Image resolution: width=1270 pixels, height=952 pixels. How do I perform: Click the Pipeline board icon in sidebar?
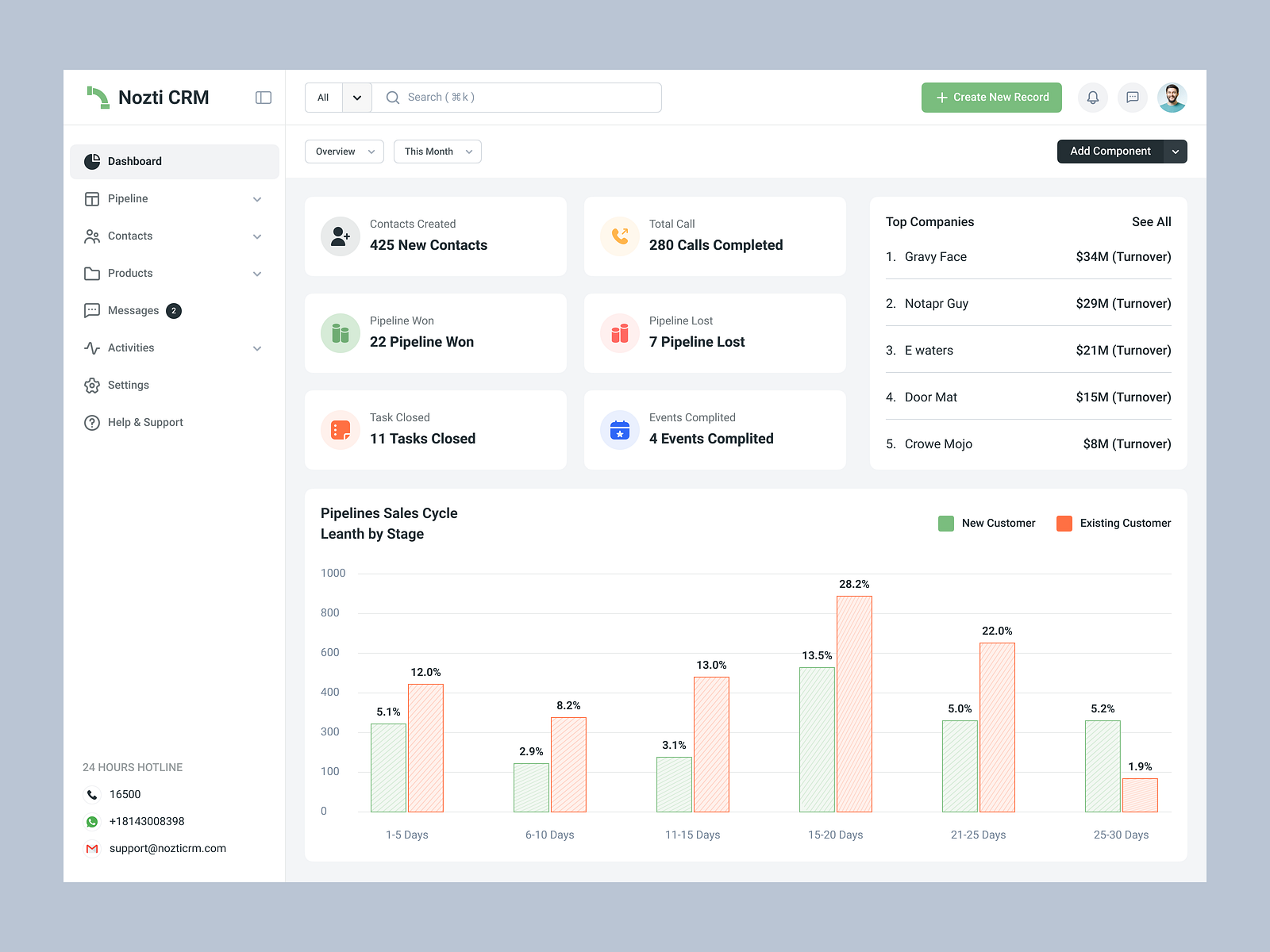coord(92,198)
